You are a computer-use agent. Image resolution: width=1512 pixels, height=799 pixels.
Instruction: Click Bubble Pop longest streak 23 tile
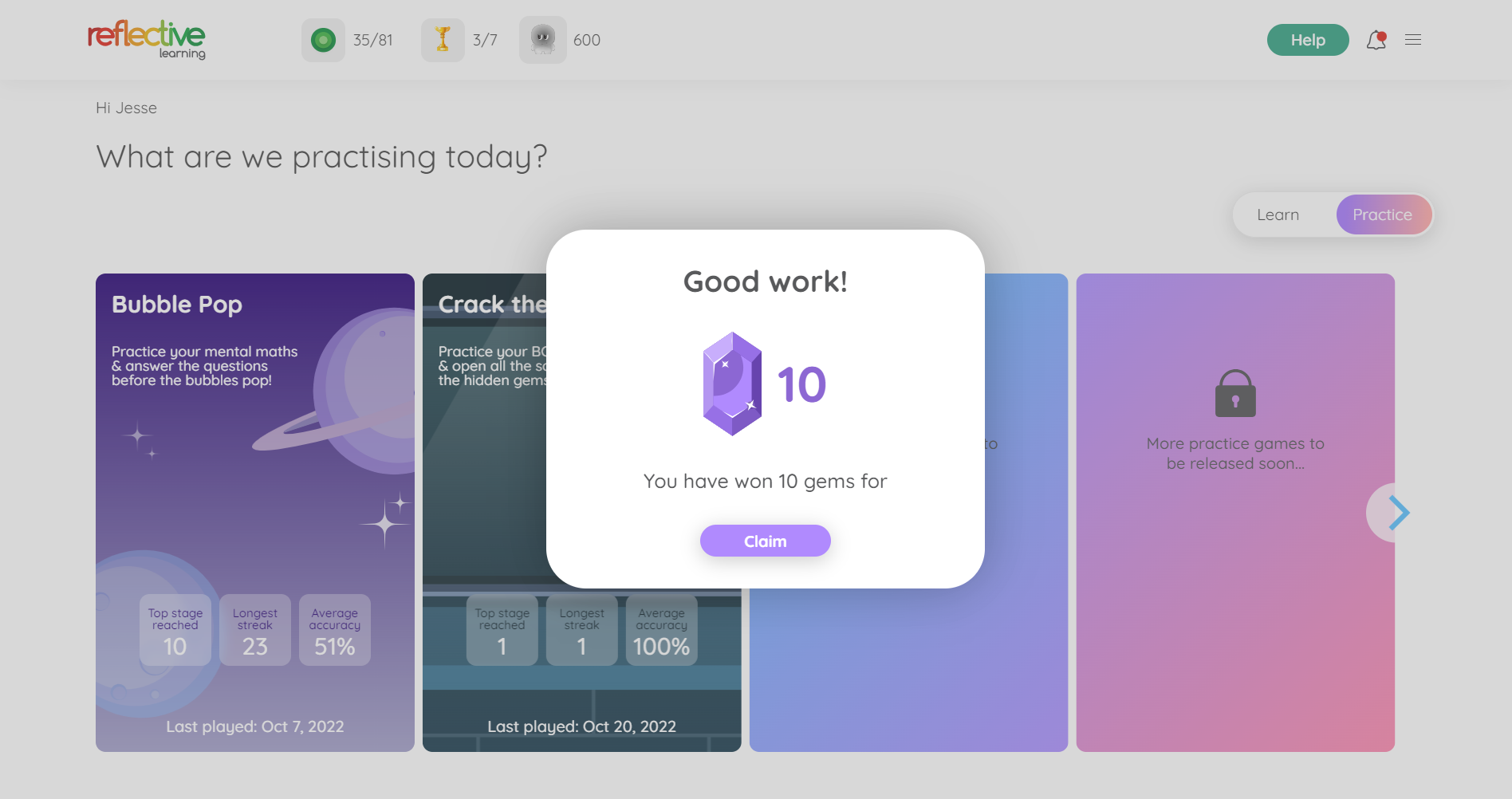point(255,630)
